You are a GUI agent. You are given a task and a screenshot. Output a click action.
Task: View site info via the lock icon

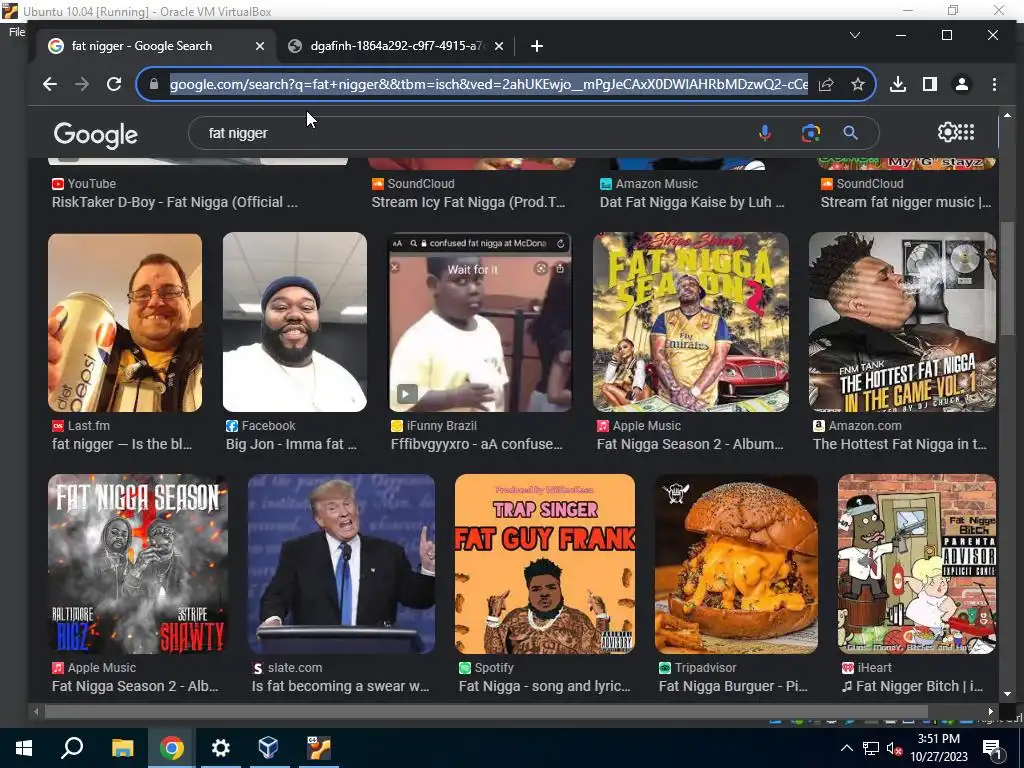[153, 84]
